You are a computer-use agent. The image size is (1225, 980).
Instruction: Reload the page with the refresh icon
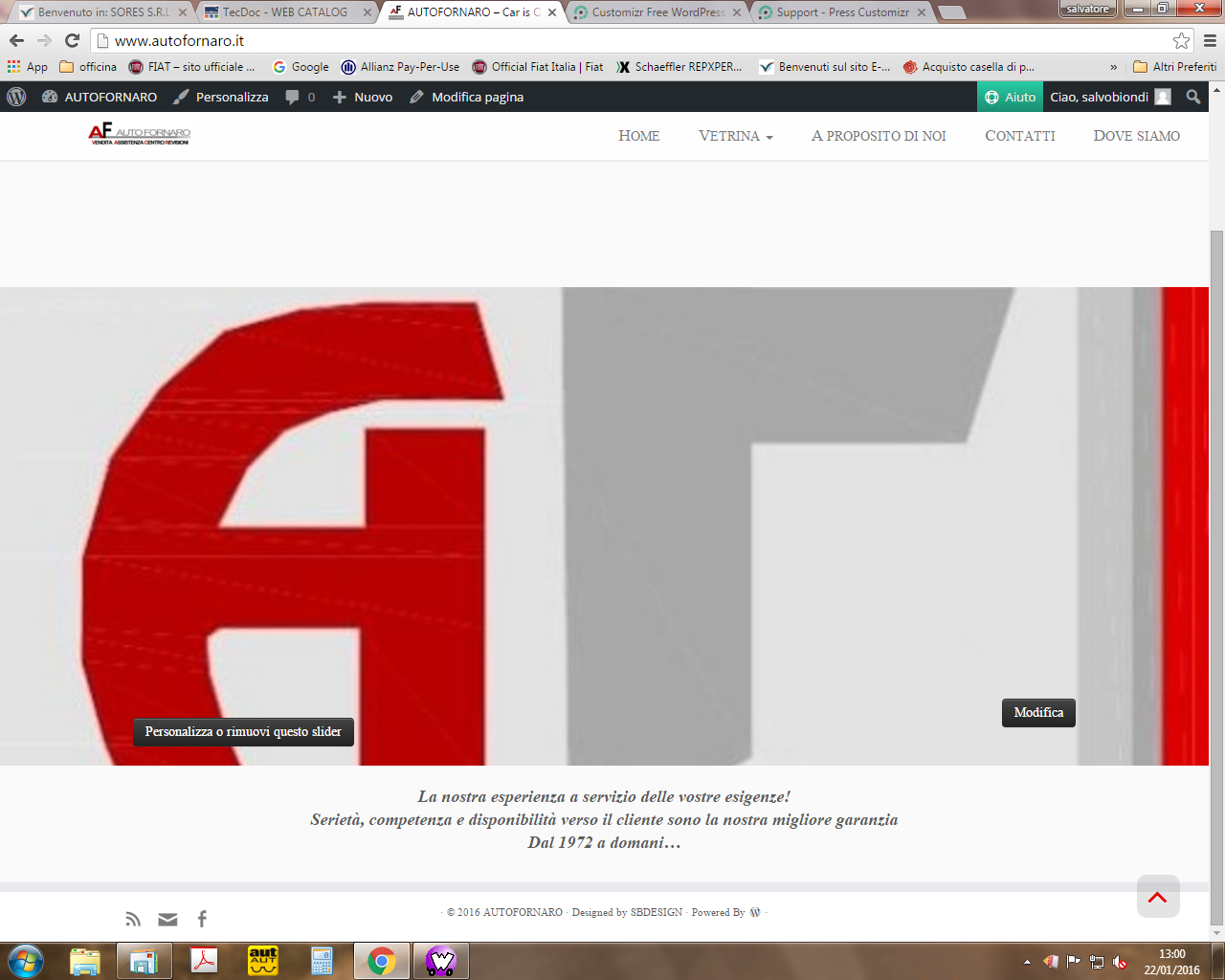(x=72, y=40)
